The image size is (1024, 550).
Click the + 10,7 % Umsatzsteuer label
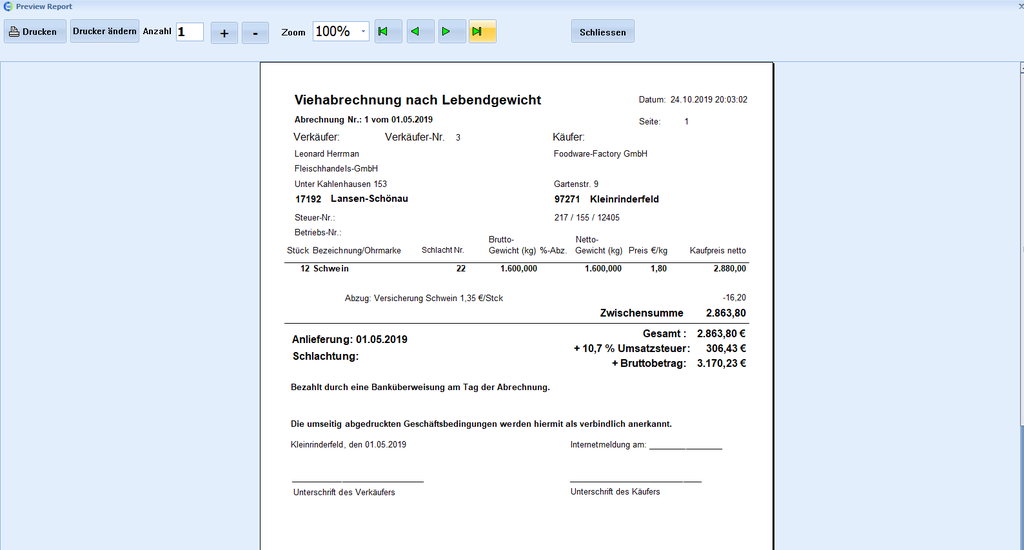[632, 349]
